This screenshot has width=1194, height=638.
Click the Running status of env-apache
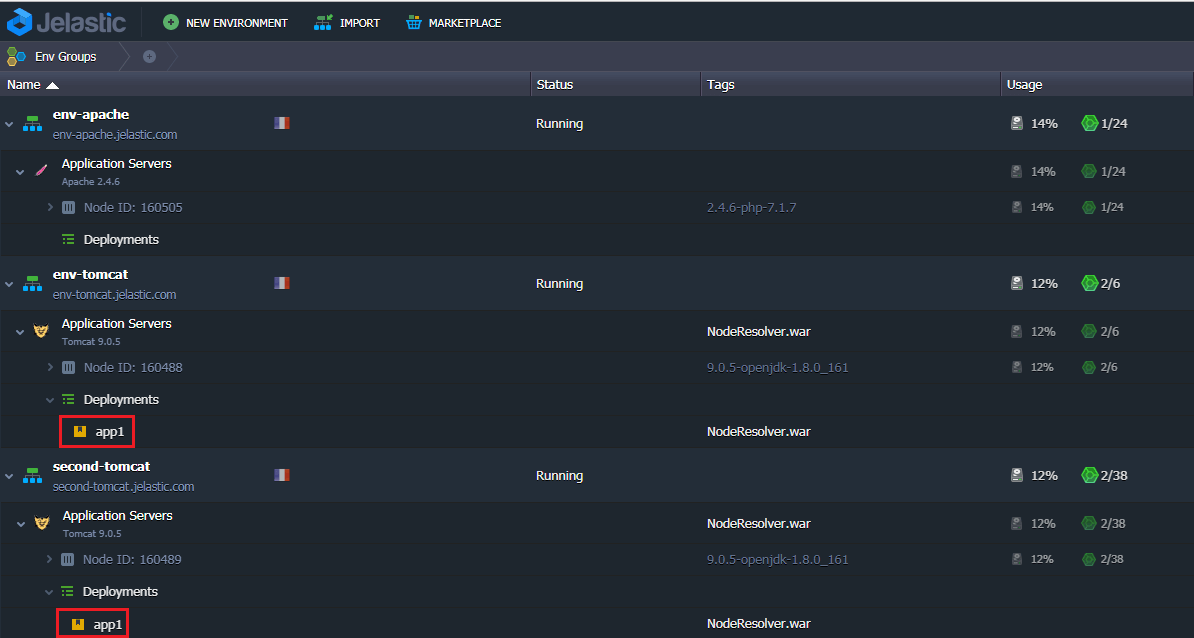[x=560, y=123]
